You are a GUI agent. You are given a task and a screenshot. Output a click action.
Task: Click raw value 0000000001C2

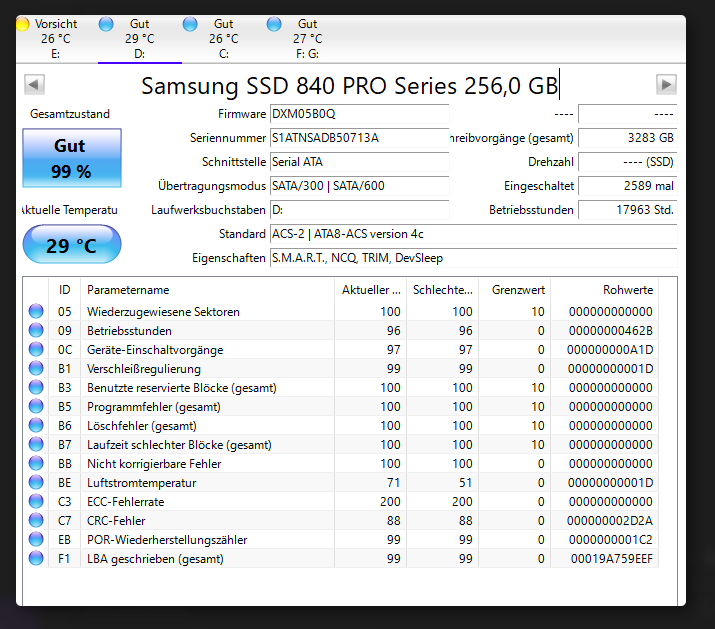pyautogui.click(x=611, y=540)
